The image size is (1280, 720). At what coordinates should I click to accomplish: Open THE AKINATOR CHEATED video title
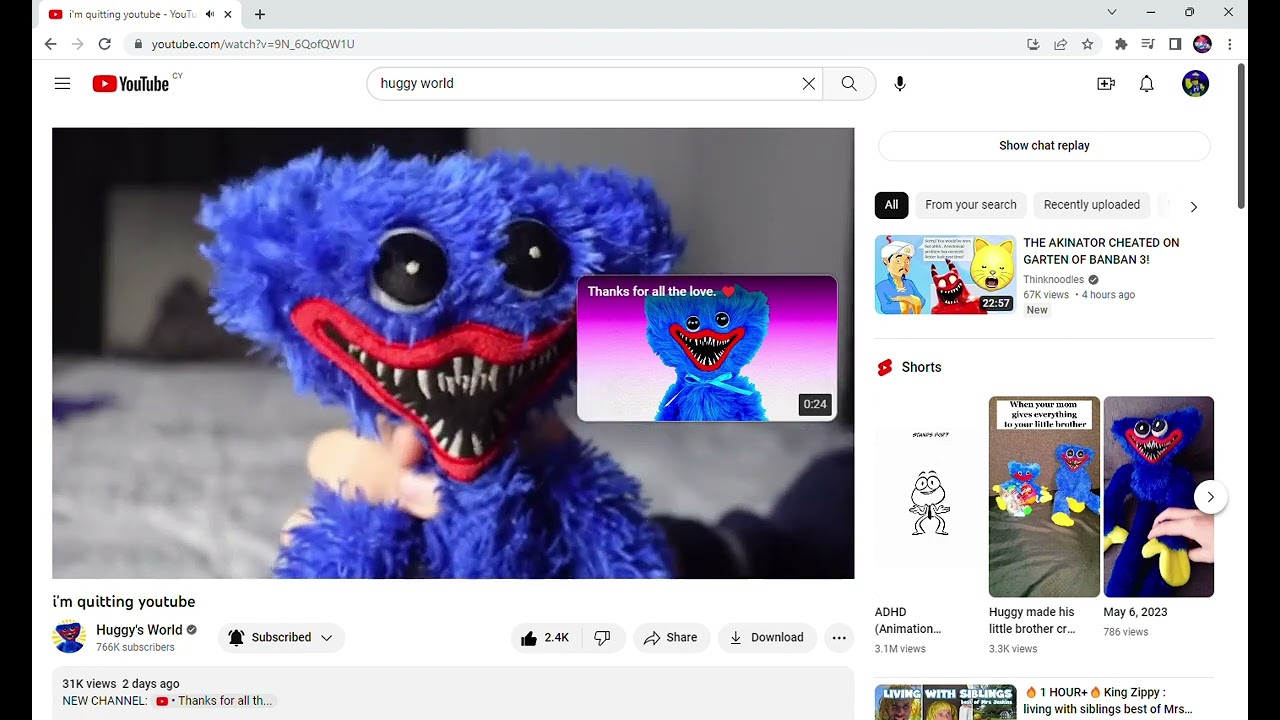1101,251
